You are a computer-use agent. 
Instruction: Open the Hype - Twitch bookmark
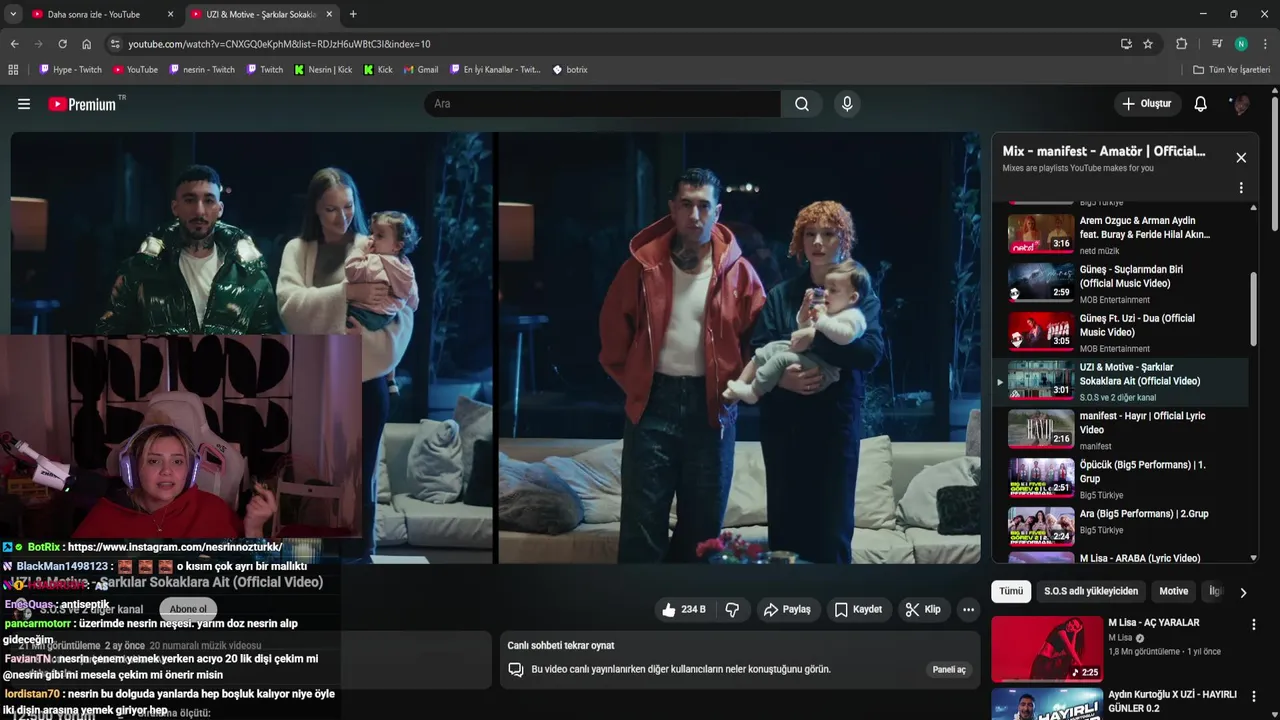click(x=70, y=70)
